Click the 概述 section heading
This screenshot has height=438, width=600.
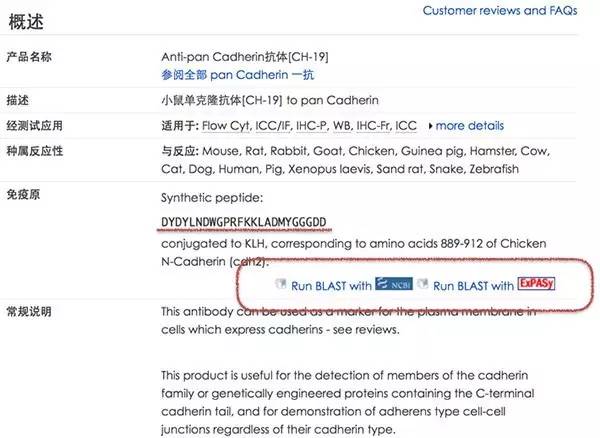(27, 19)
